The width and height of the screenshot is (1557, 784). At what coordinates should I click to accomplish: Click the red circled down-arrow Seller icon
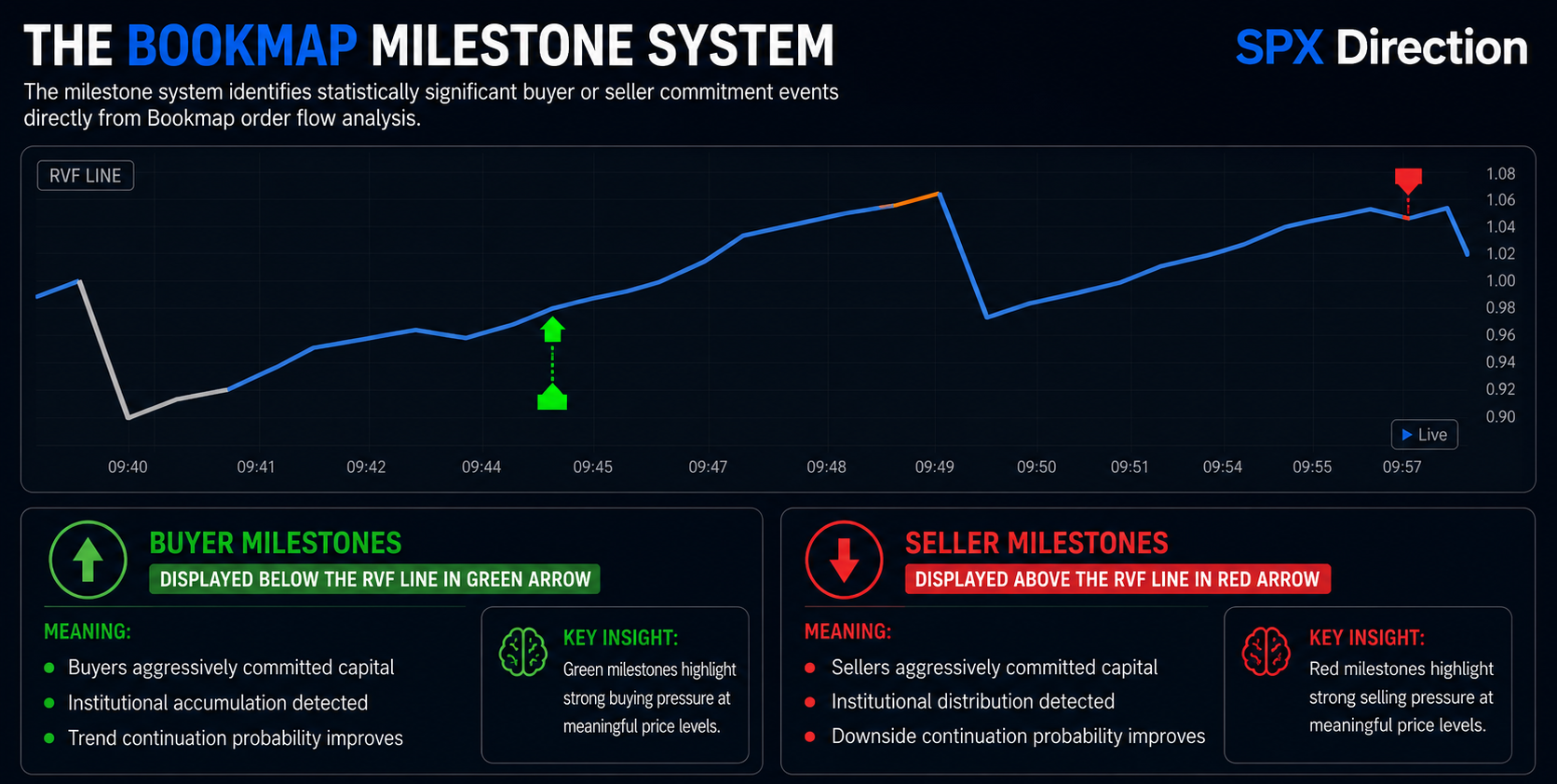click(x=844, y=559)
